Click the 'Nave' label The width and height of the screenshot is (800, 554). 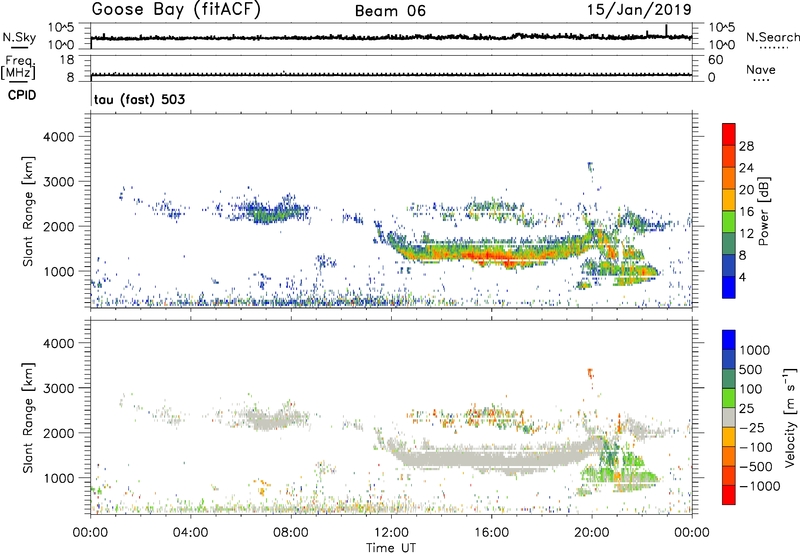(x=761, y=69)
